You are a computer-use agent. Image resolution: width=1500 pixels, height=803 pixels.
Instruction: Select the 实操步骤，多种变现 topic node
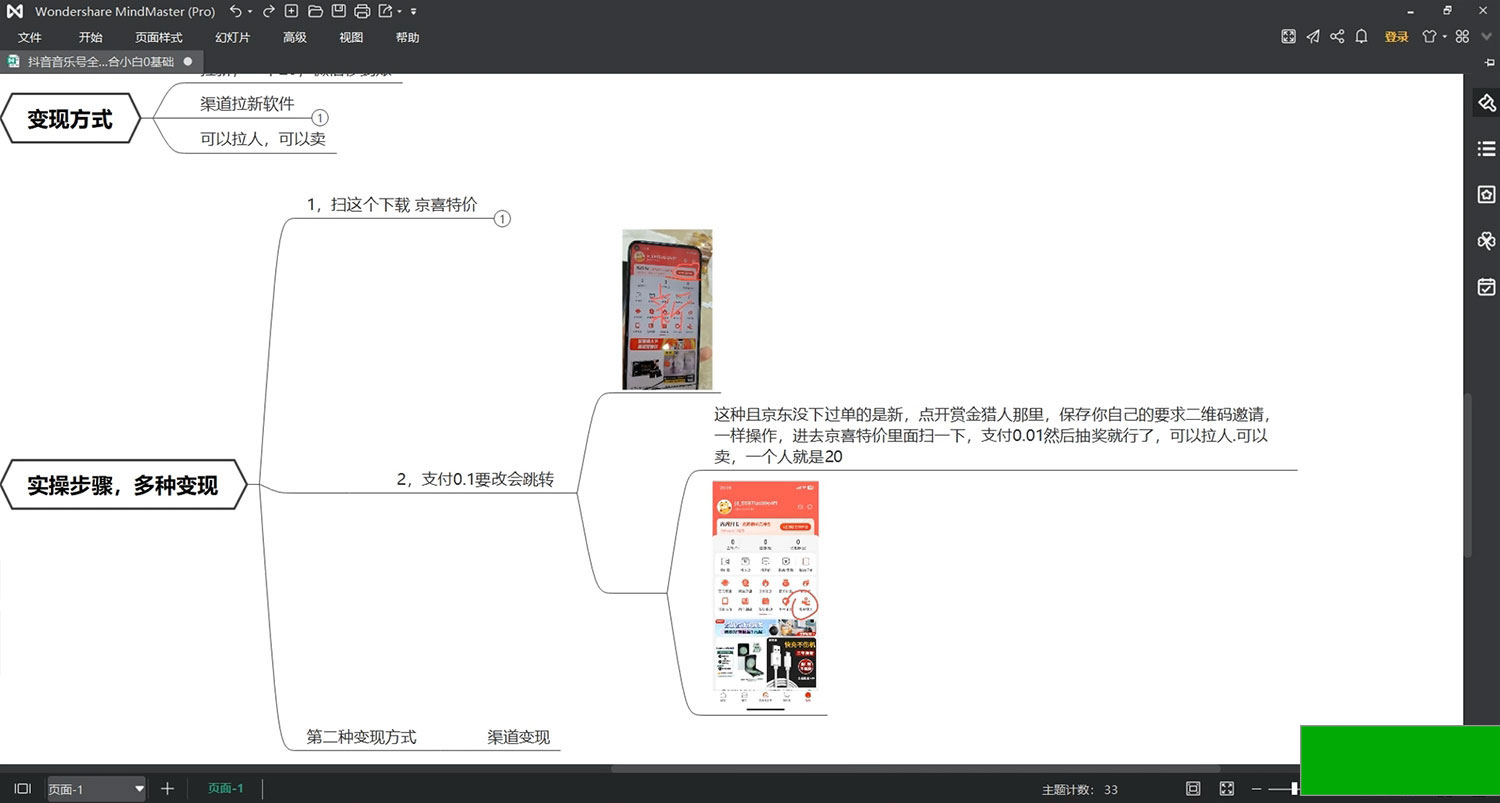122,486
